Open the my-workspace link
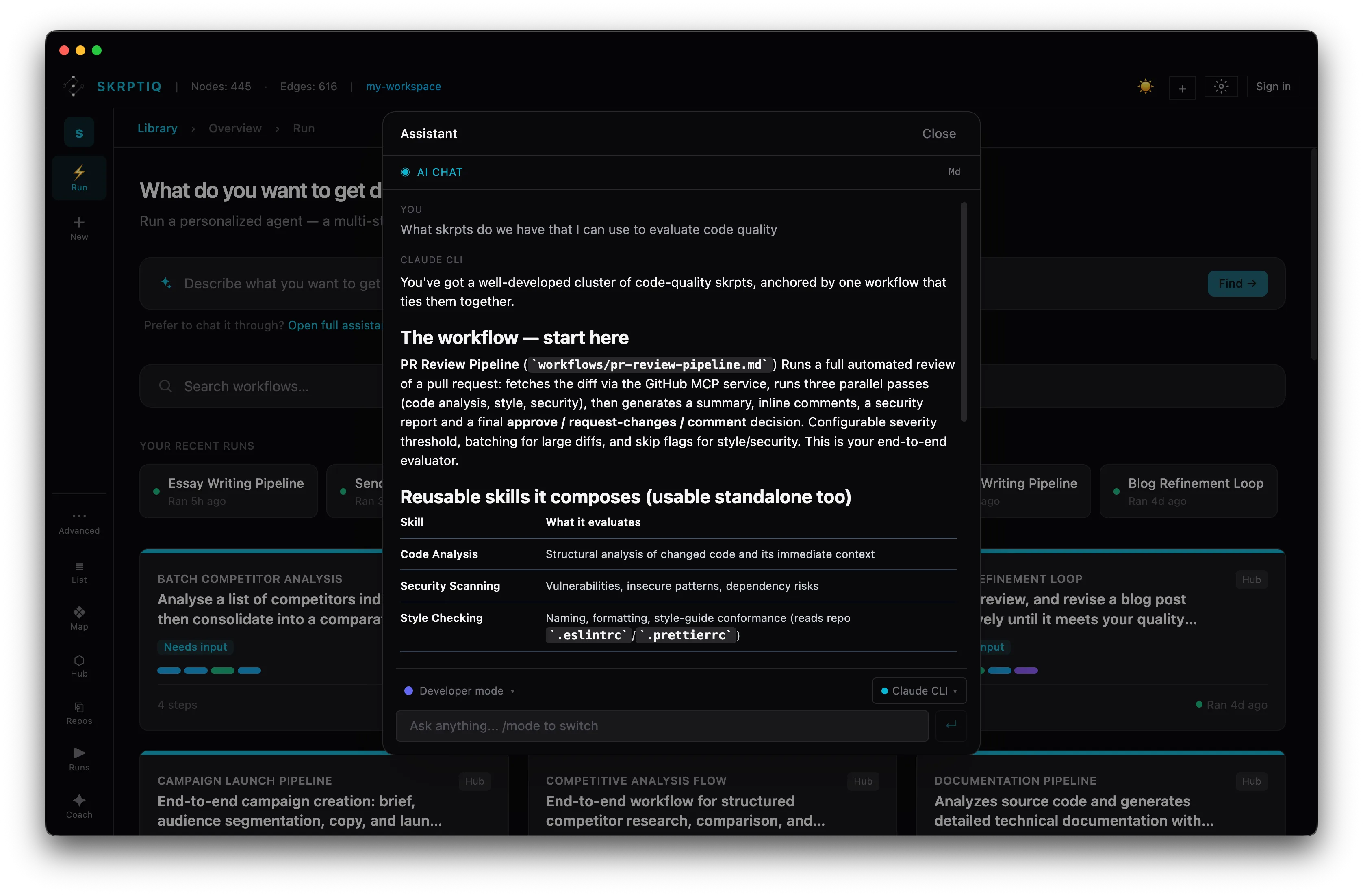 click(x=403, y=87)
